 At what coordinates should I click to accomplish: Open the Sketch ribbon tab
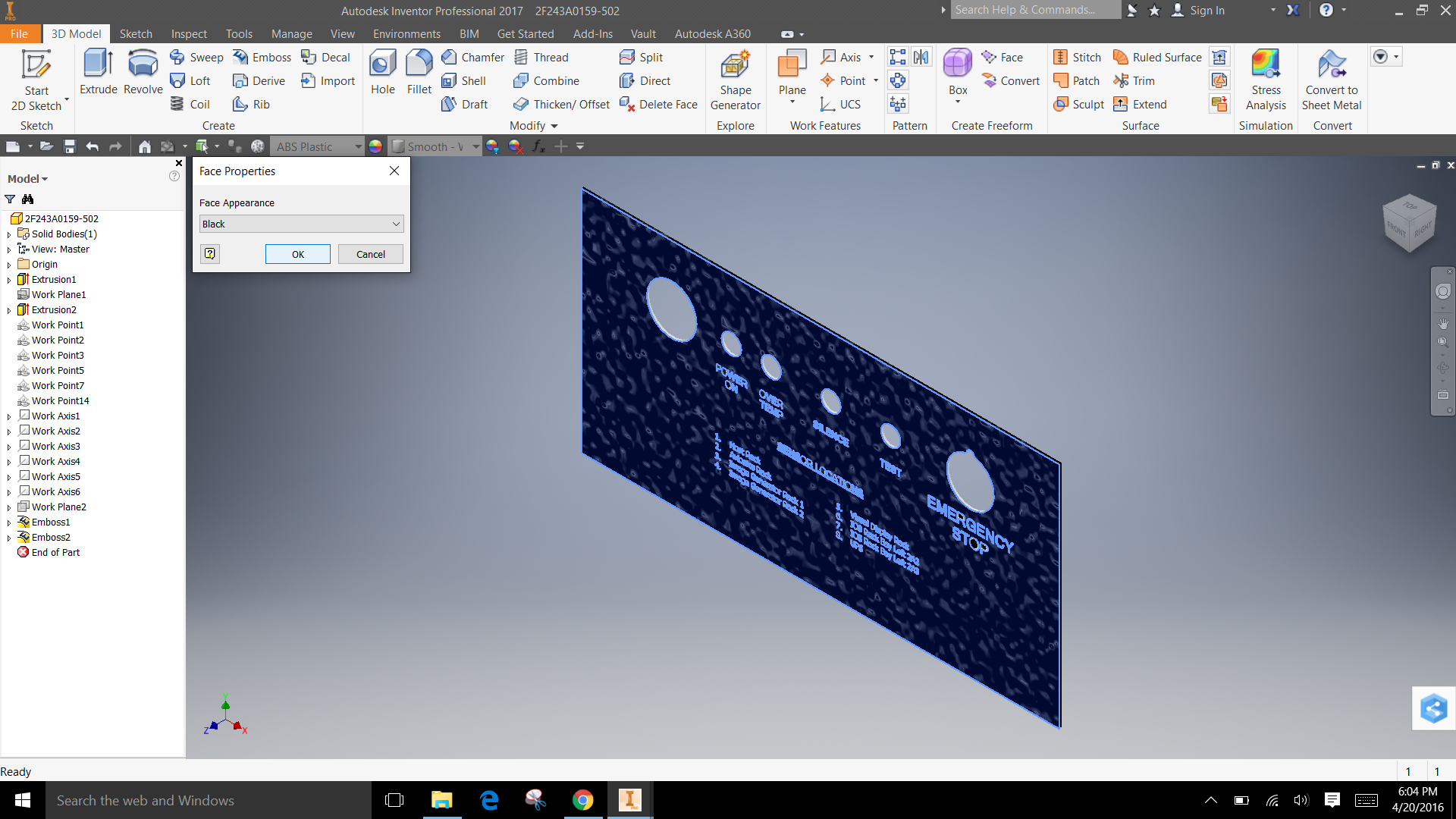[136, 34]
